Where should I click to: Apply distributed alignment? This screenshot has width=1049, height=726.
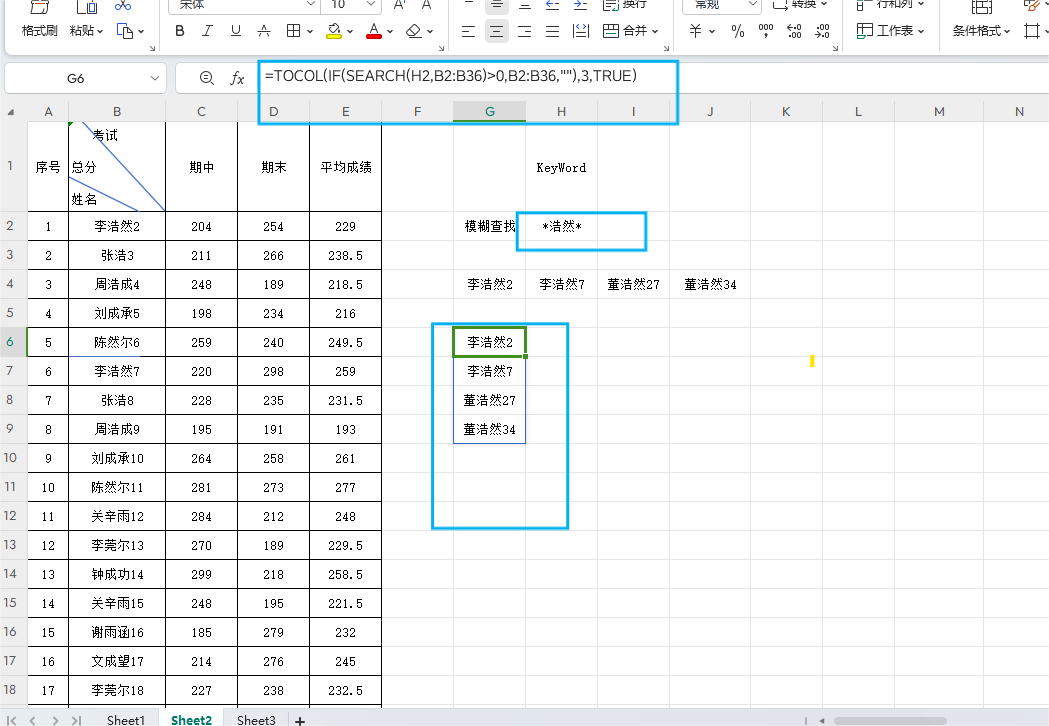click(x=581, y=31)
